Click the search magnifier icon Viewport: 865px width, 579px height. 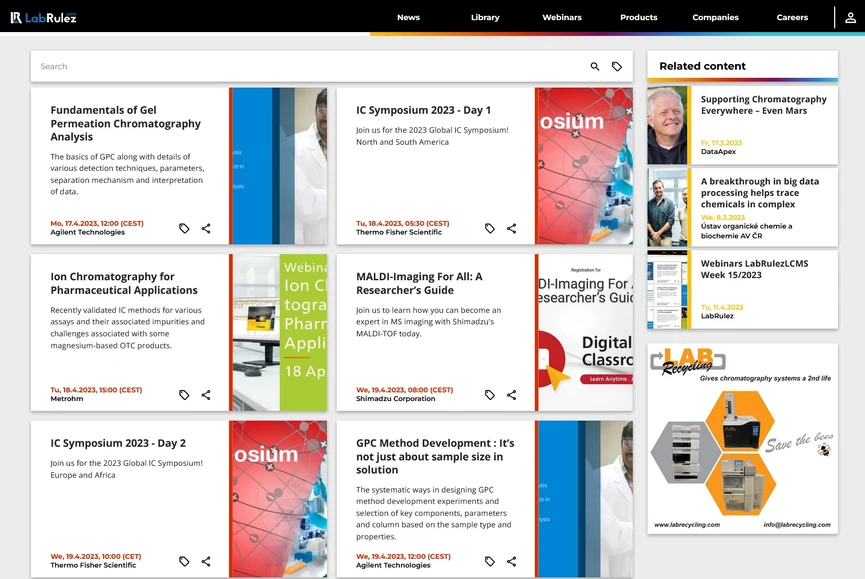coord(595,66)
